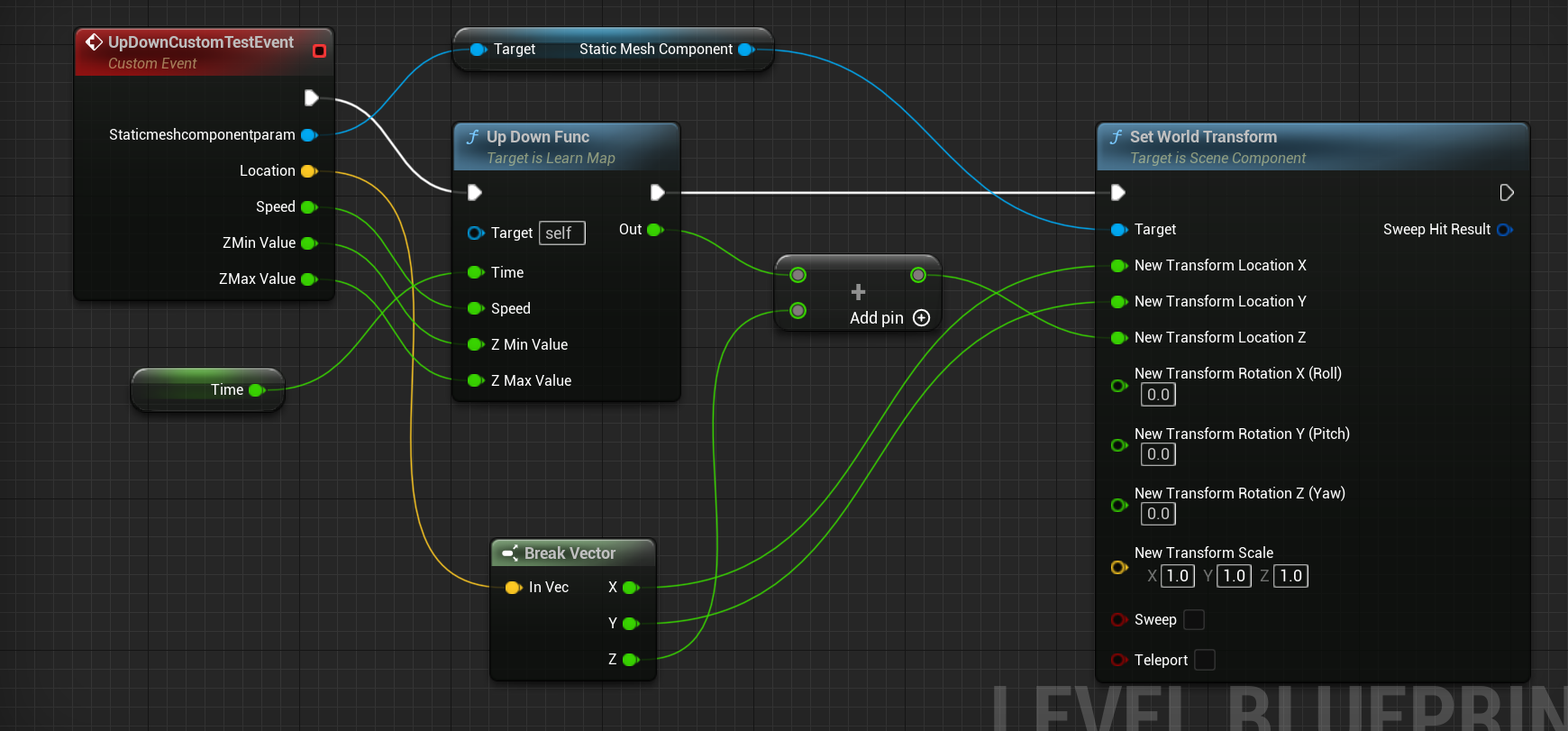Click the Add pin label
The width and height of the screenshot is (1568, 731).
[x=876, y=318]
